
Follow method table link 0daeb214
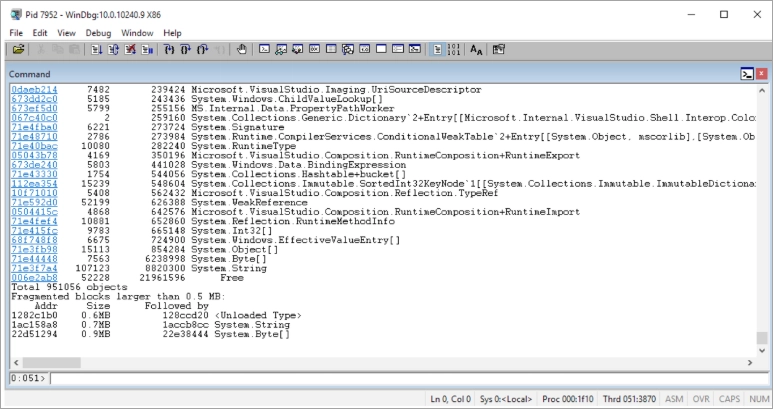(x=34, y=90)
